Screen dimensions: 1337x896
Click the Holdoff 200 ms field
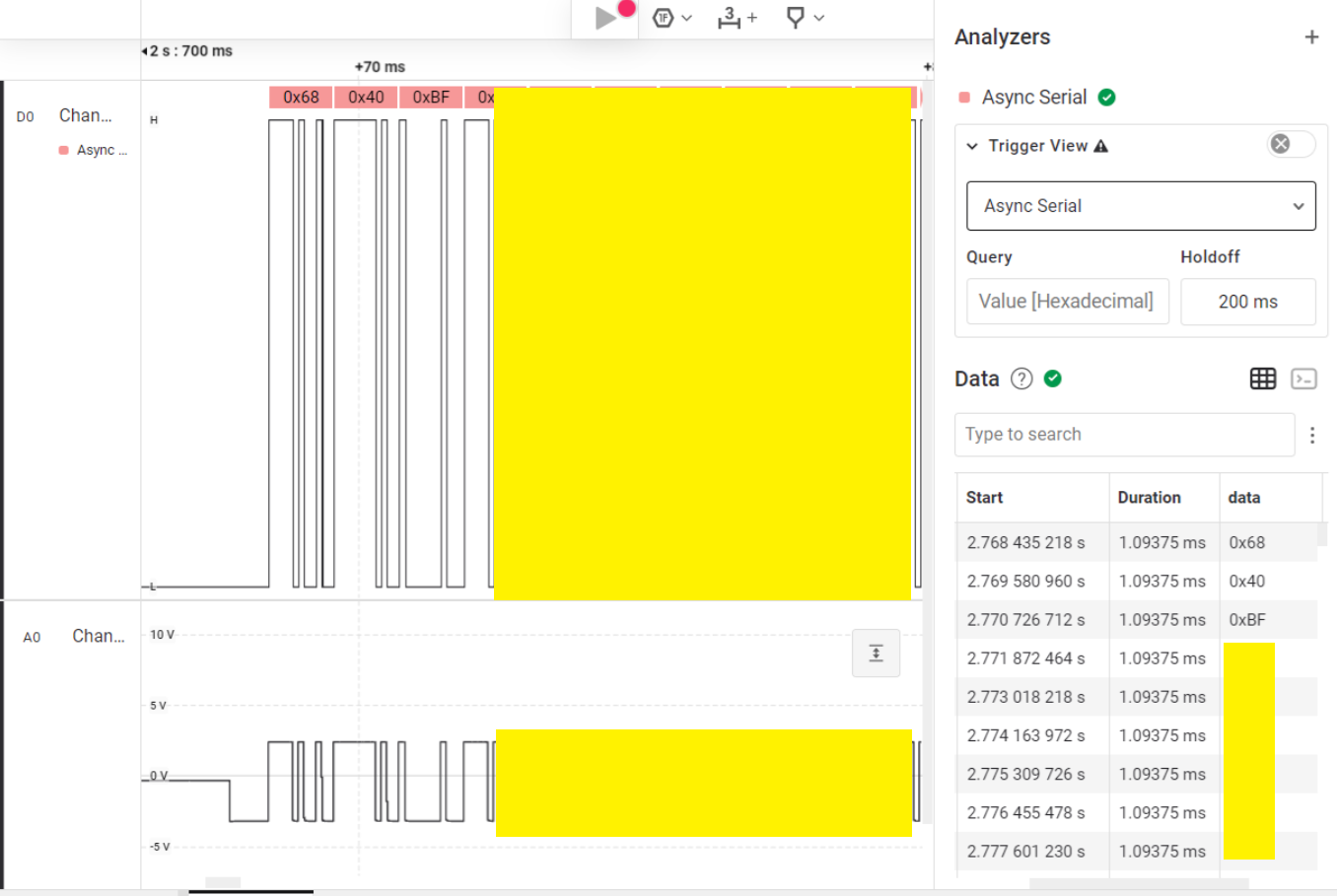(1247, 302)
